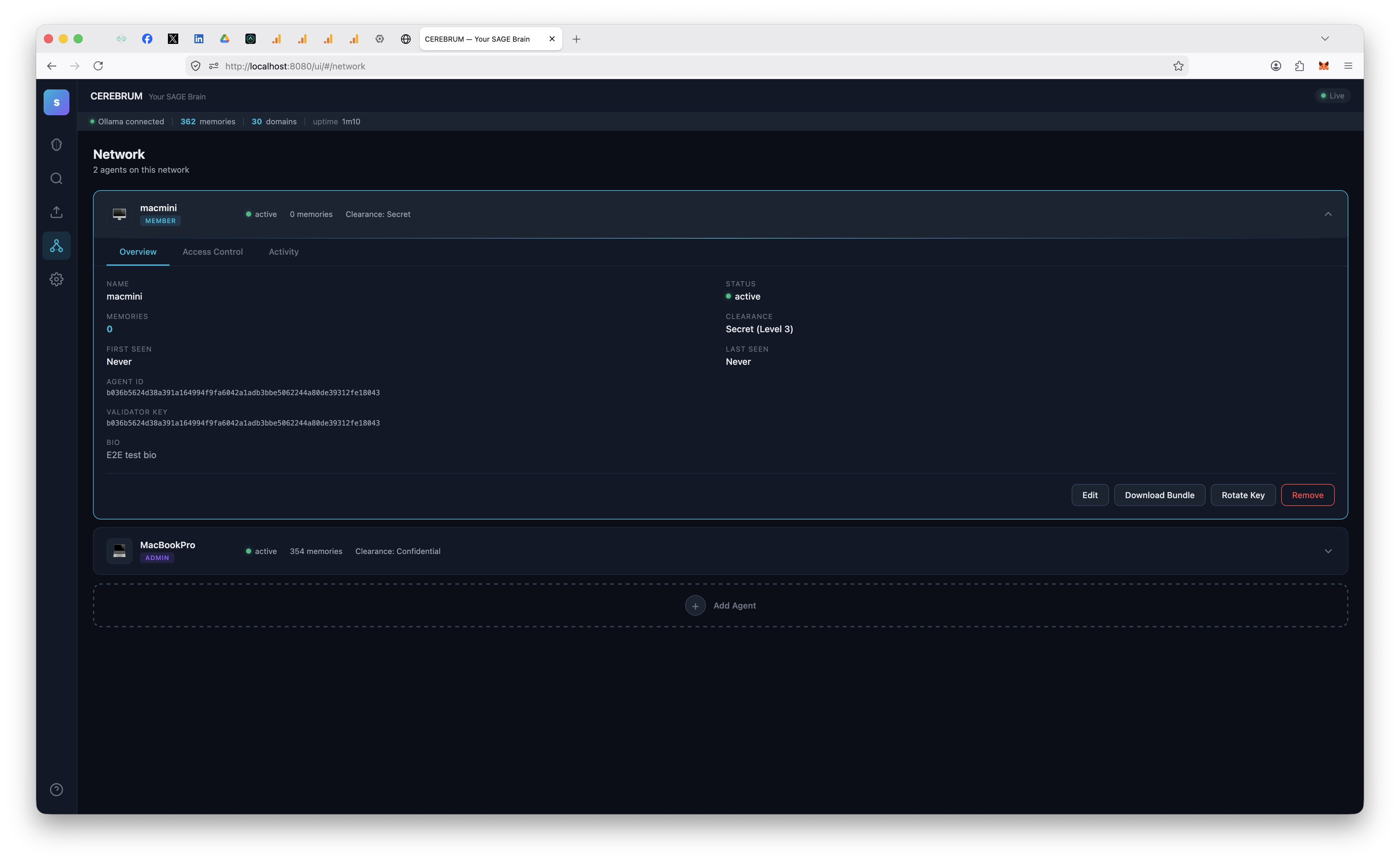Open the Network view icon in the sidebar
Image resolution: width=1400 pixels, height=862 pixels.
pos(56,245)
